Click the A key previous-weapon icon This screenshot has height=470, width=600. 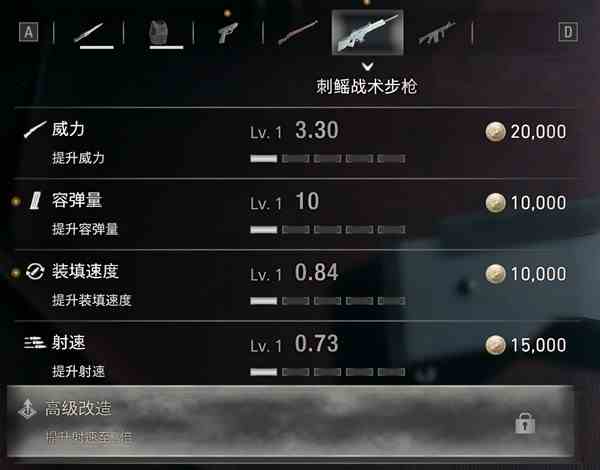(29, 32)
